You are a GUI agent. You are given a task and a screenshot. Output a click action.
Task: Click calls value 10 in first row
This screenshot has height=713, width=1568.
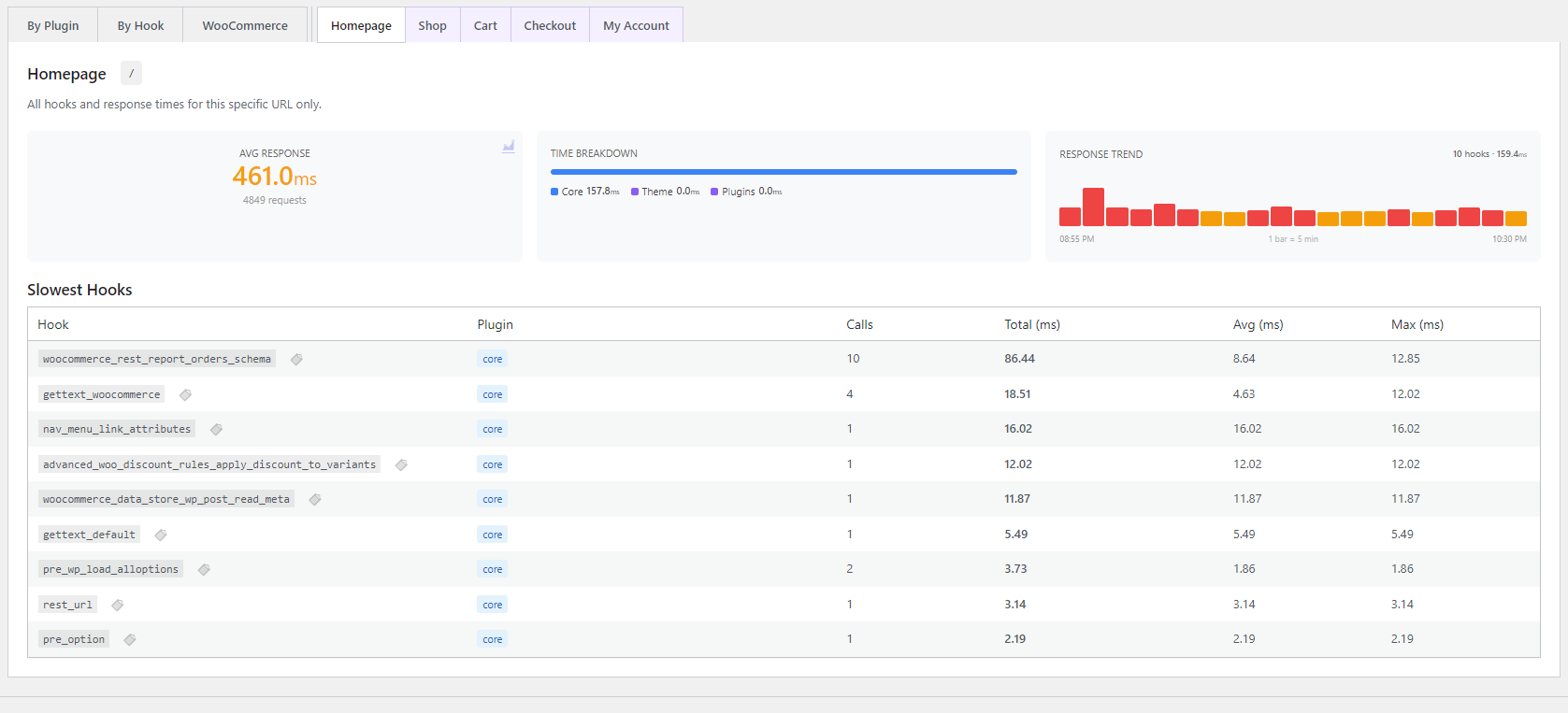853,359
